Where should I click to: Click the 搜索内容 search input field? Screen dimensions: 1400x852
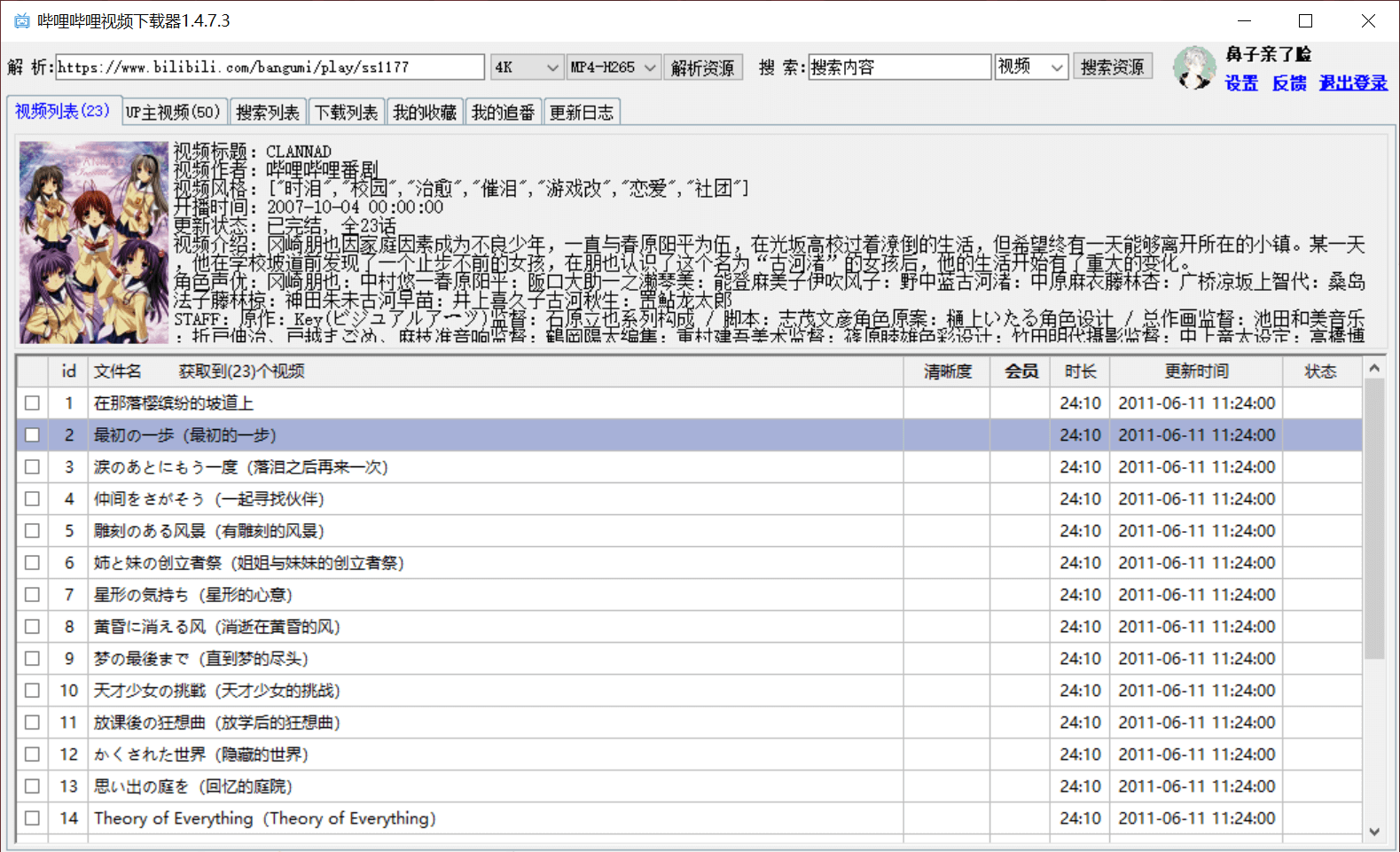[899, 67]
